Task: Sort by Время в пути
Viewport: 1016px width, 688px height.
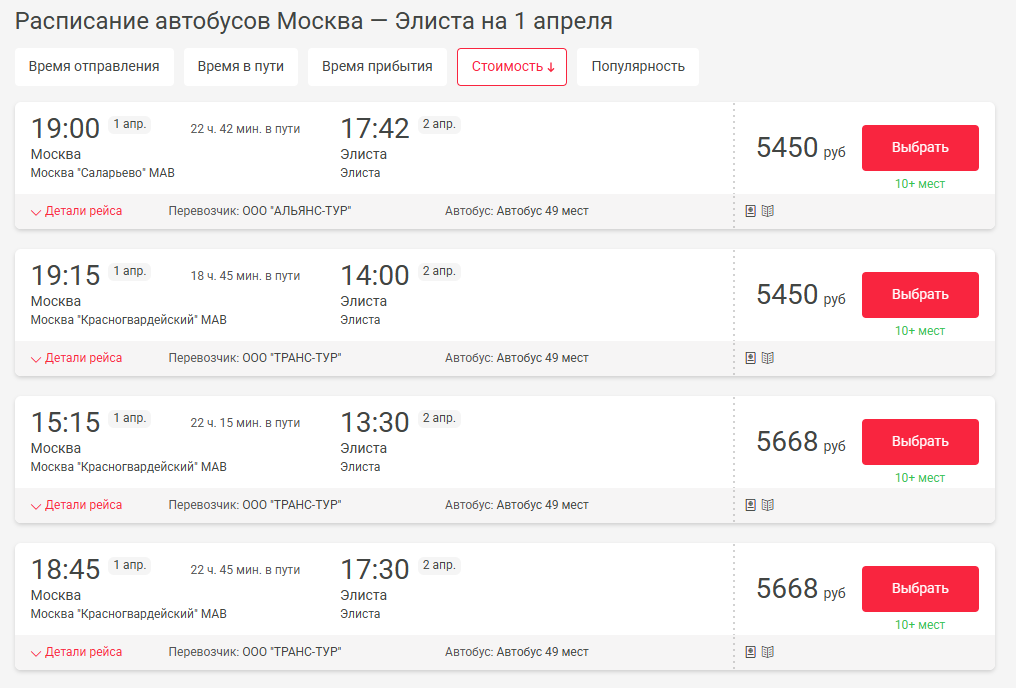Action: [x=241, y=67]
